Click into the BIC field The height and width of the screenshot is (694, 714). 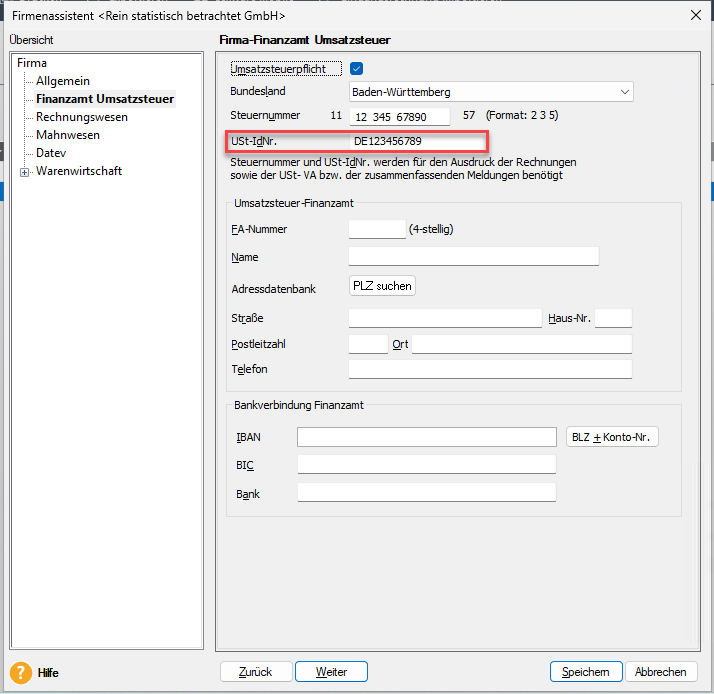point(427,464)
